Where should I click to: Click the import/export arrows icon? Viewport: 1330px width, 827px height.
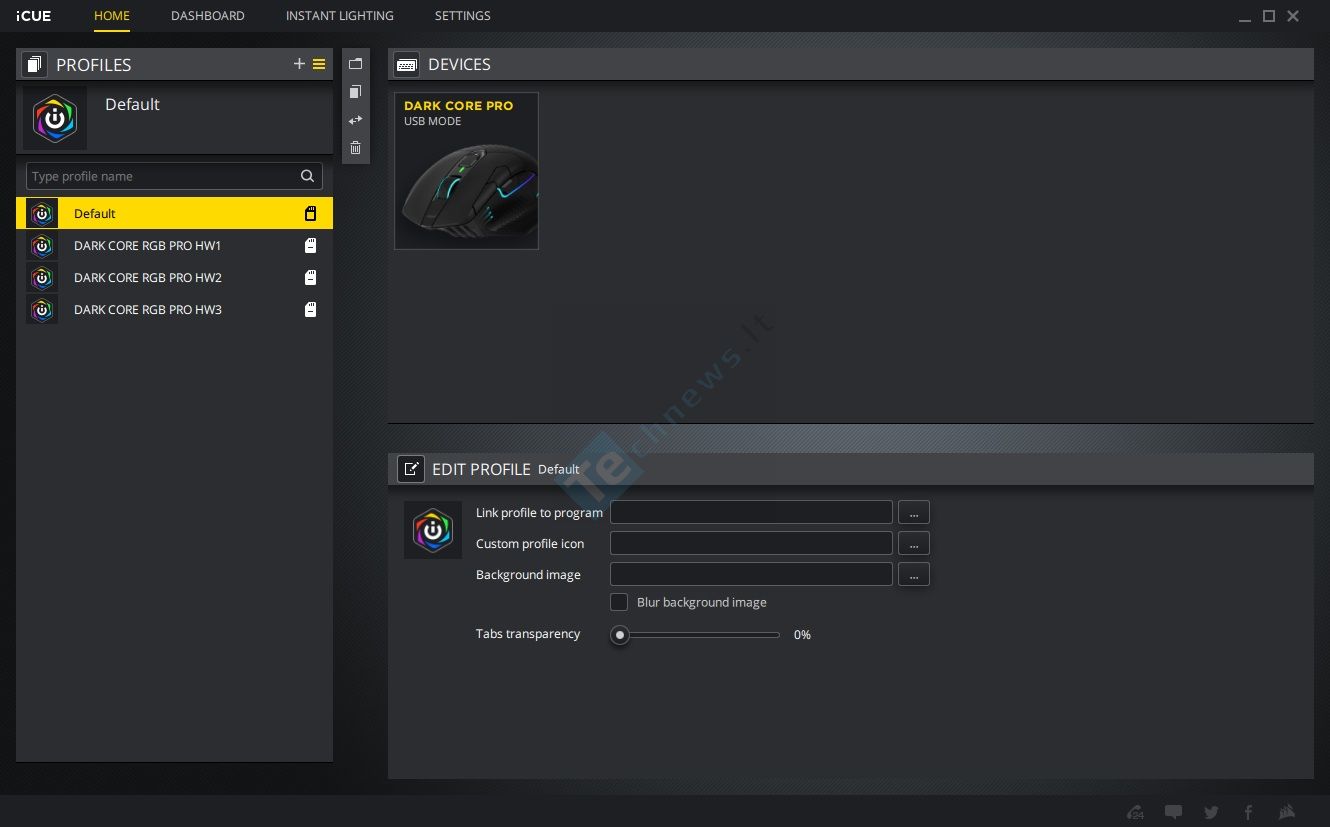355,119
